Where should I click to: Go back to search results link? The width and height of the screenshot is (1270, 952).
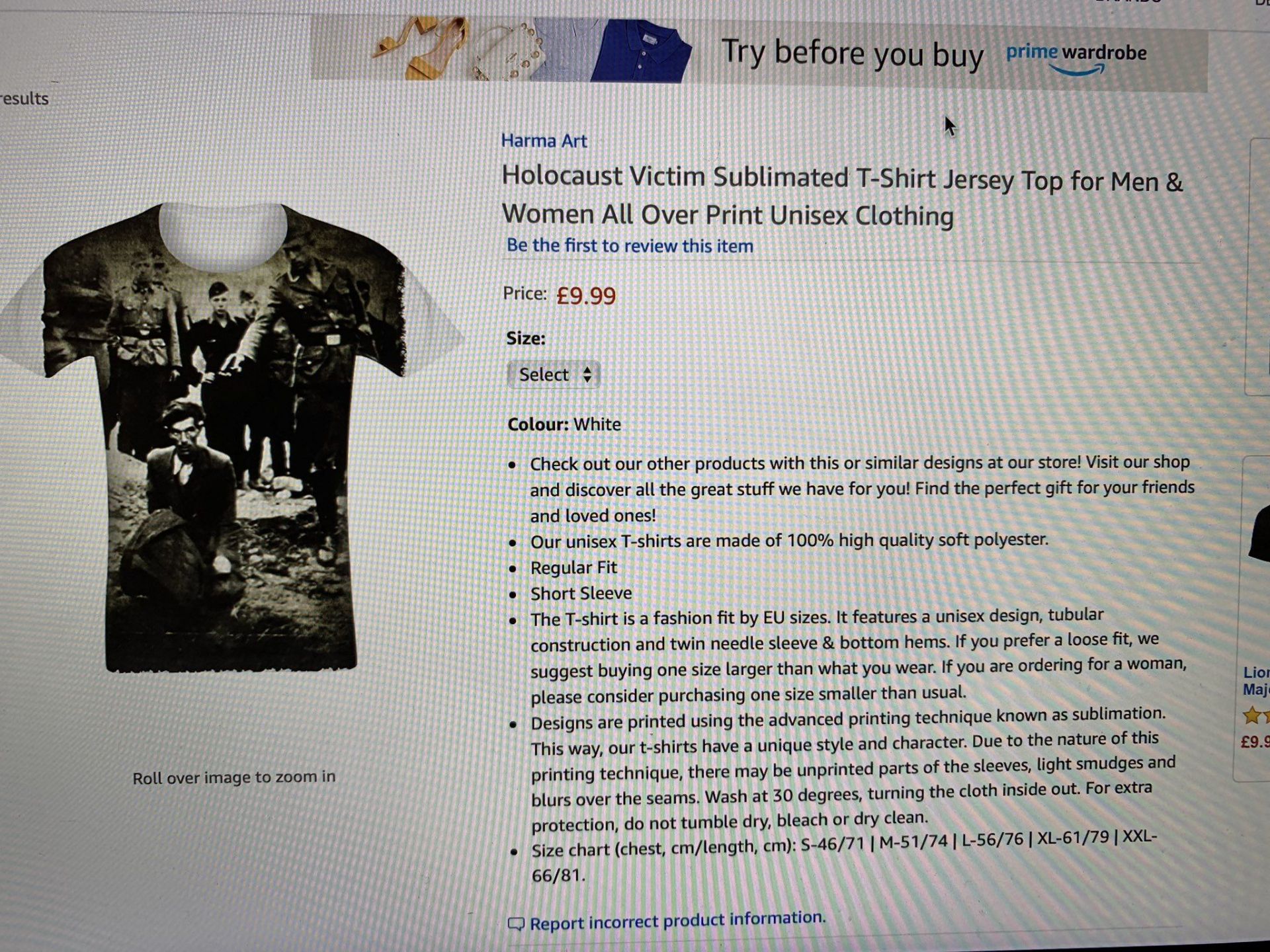[x=24, y=99]
